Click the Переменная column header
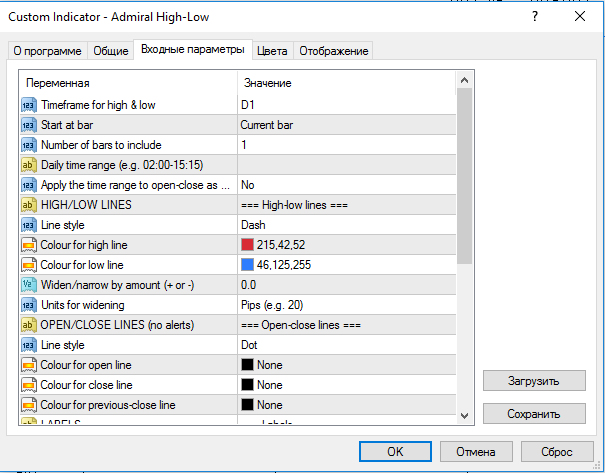 tap(128, 83)
